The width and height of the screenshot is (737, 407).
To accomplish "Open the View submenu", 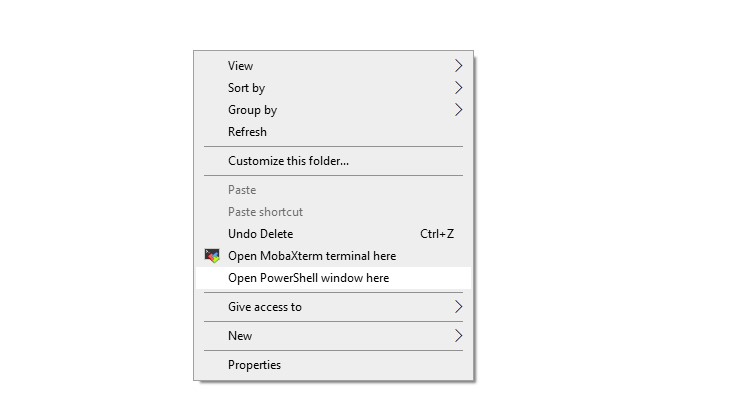I will coord(241,66).
